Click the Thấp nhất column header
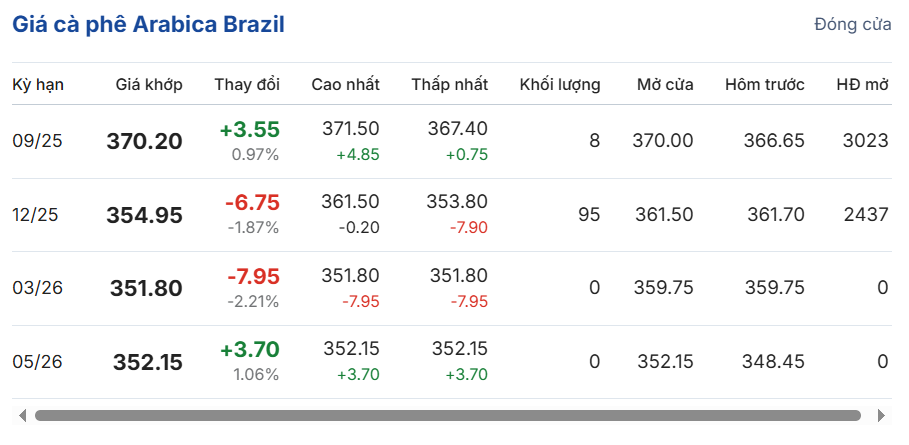The height and width of the screenshot is (445, 909). tap(450, 85)
